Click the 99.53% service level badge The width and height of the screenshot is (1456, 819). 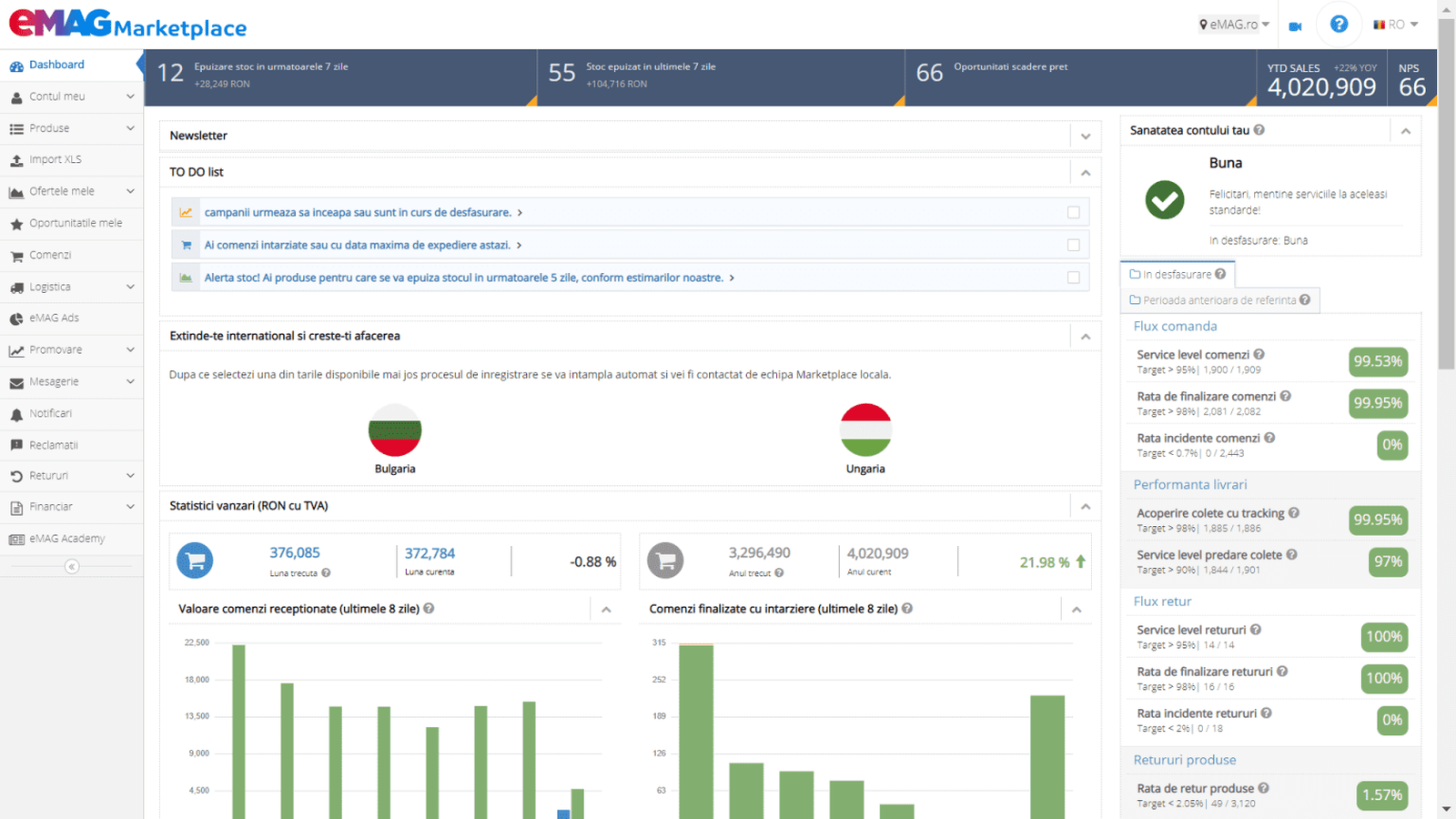click(x=1378, y=362)
